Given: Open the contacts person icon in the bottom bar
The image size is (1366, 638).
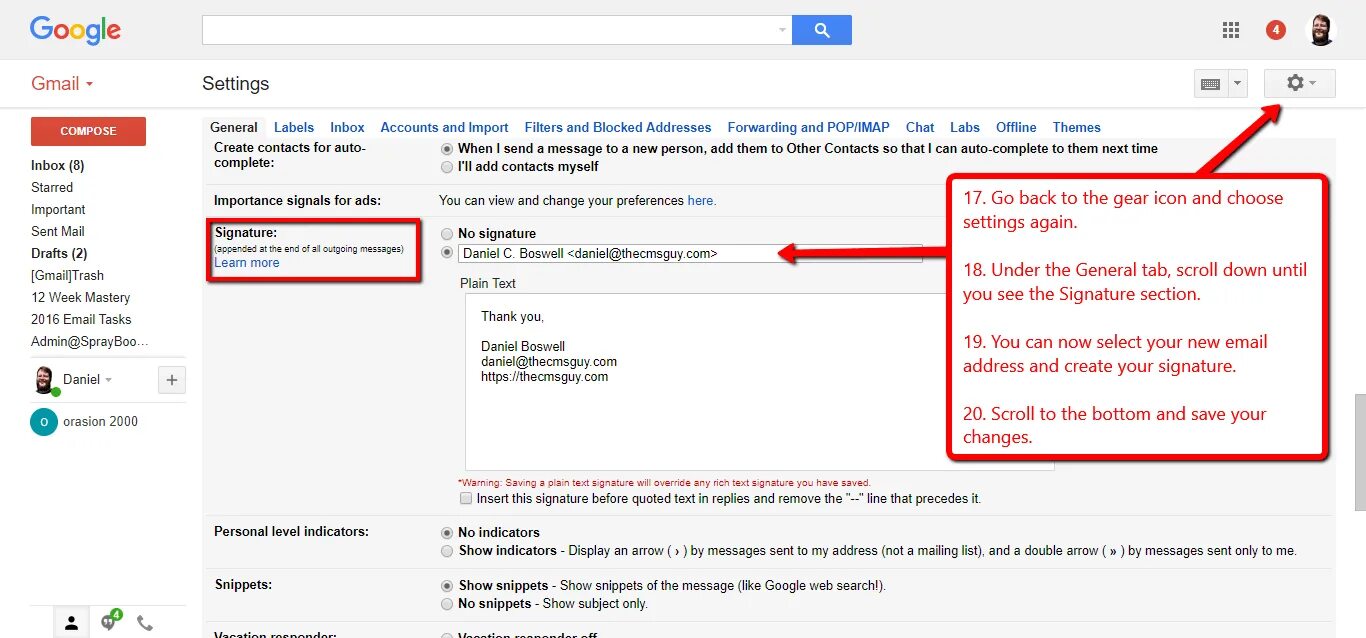Looking at the screenshot, I should pos(71,623).
